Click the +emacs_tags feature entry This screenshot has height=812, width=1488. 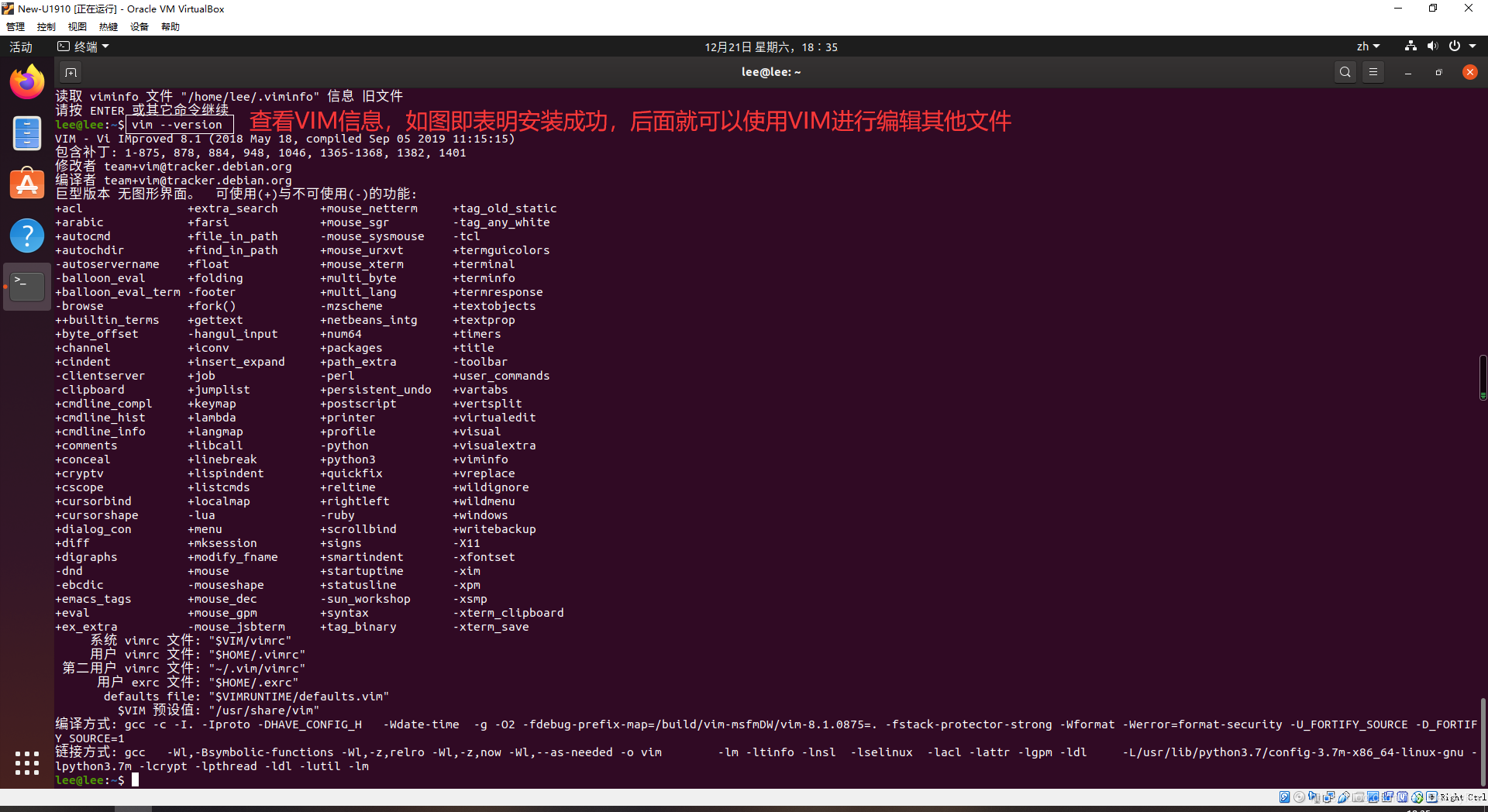click(x=93, y=599)
